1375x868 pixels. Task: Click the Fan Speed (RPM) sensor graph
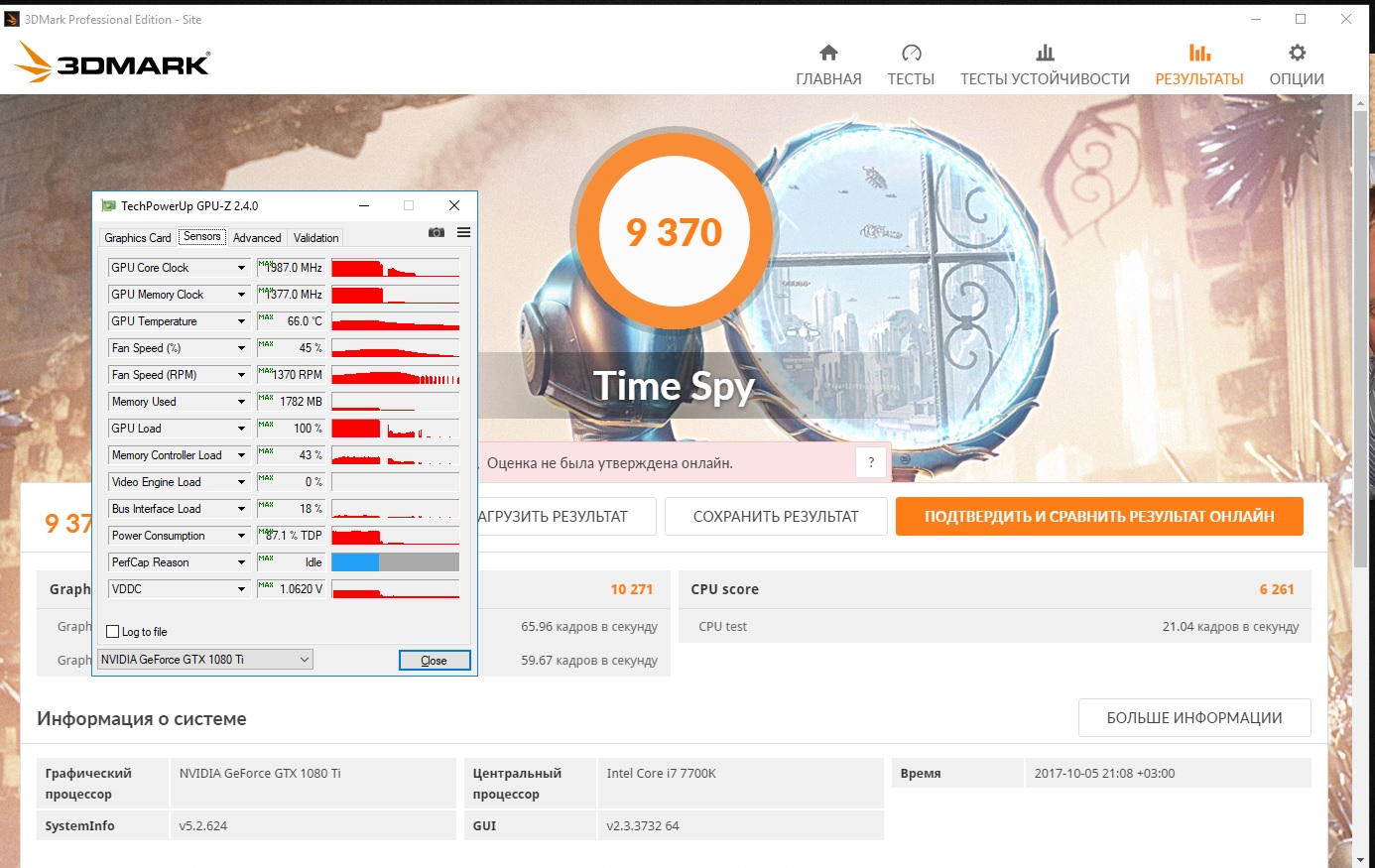(395, 375)
